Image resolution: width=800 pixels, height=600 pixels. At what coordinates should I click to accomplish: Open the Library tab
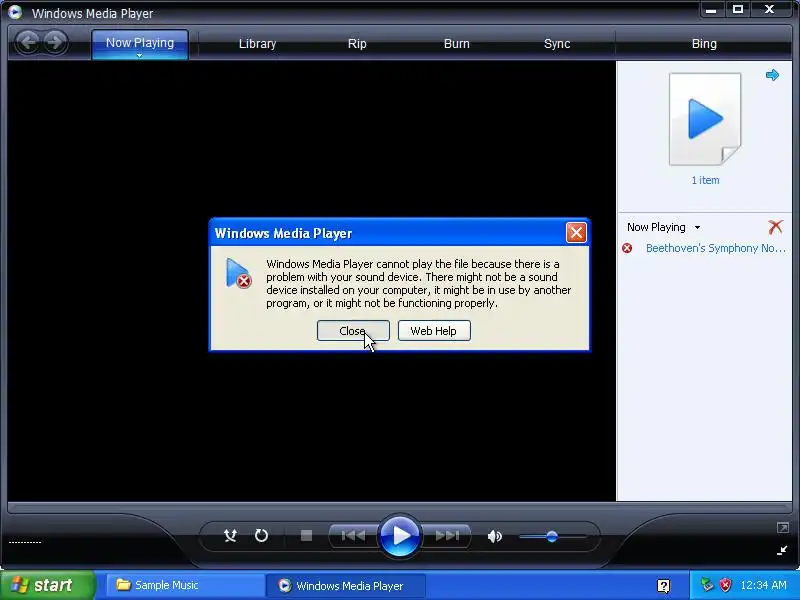coord(257,44)
